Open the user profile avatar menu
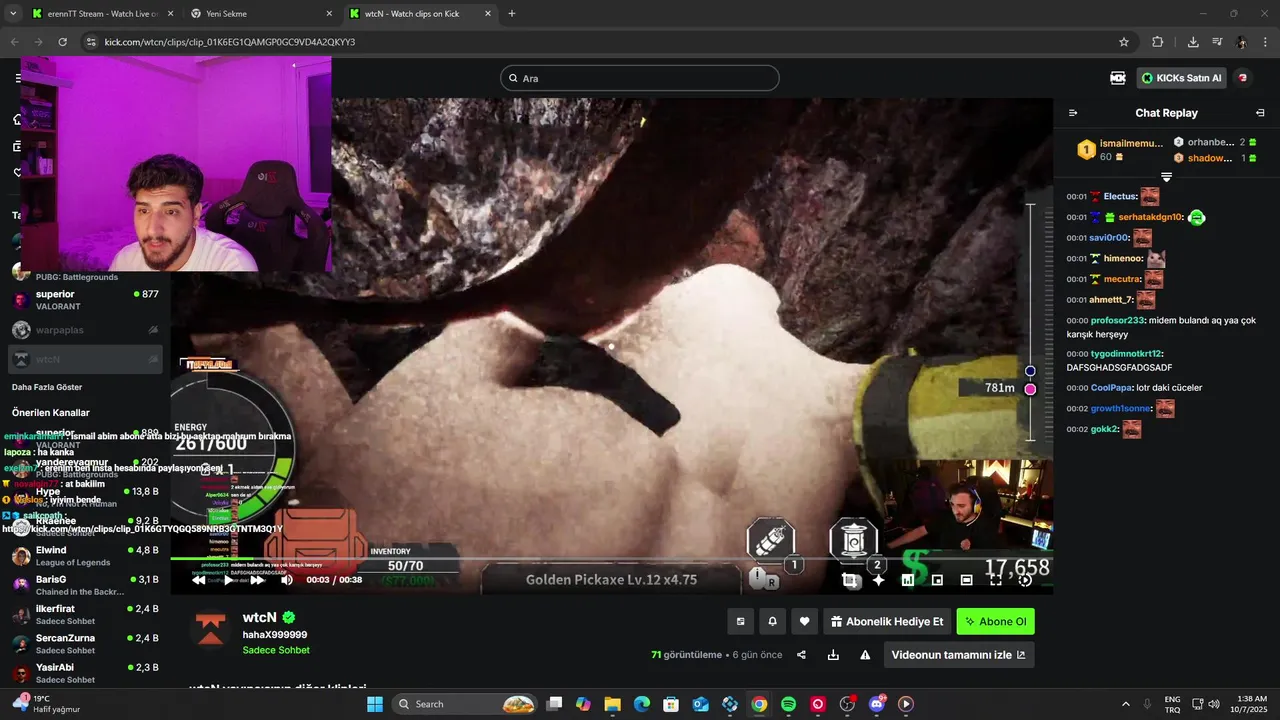The height and width of the screenshot is (720, 1280). pyautogui.click(x=1243, y=78)
